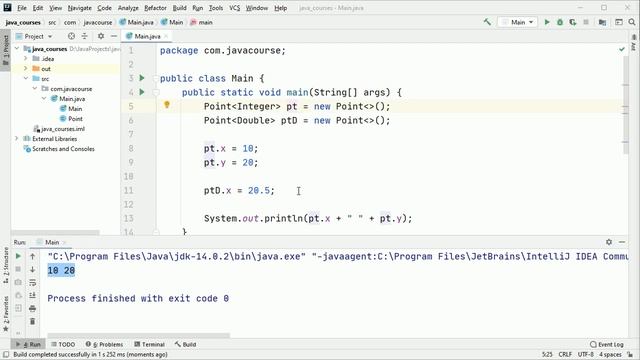640x360 pixels.
Task: Toggle tool window bars icon in status bar
Action: [6, 354]
